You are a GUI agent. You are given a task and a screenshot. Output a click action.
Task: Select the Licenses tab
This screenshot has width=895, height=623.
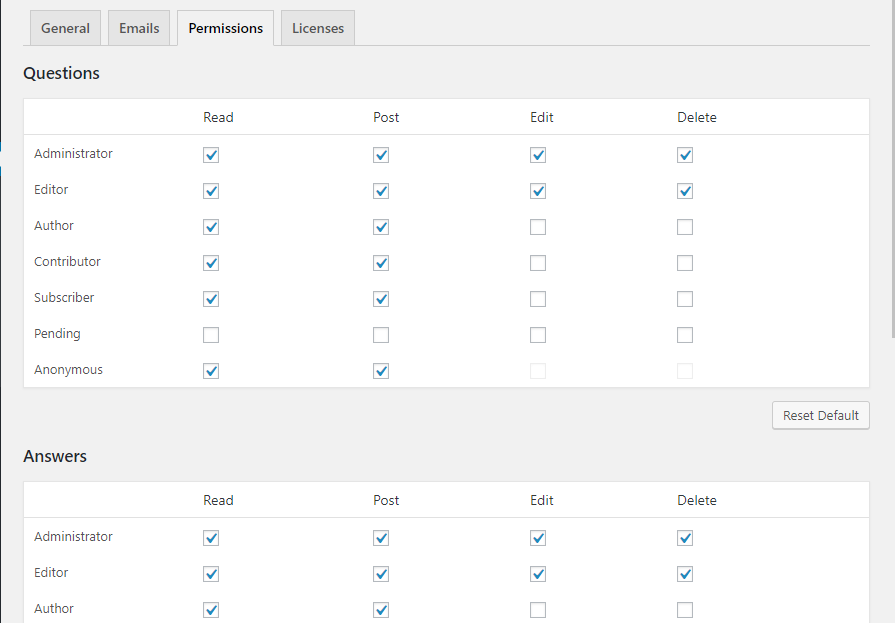(x=318, y=28)
